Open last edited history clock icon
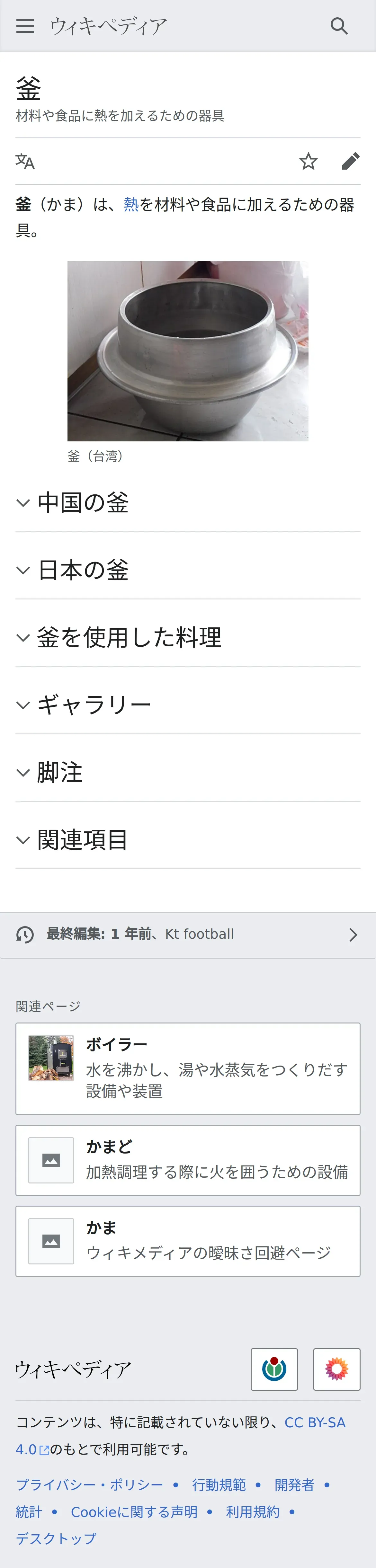This screenshot has height=1568, width=376. tap(25, 935)
